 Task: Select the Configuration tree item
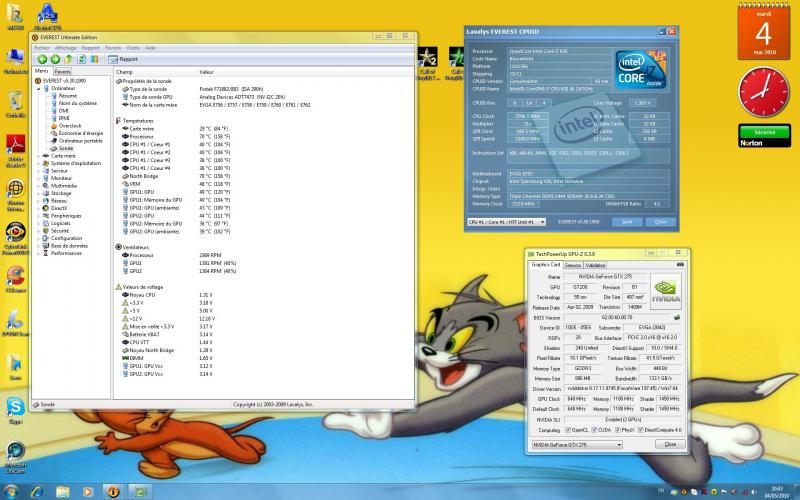click(66, 238)
